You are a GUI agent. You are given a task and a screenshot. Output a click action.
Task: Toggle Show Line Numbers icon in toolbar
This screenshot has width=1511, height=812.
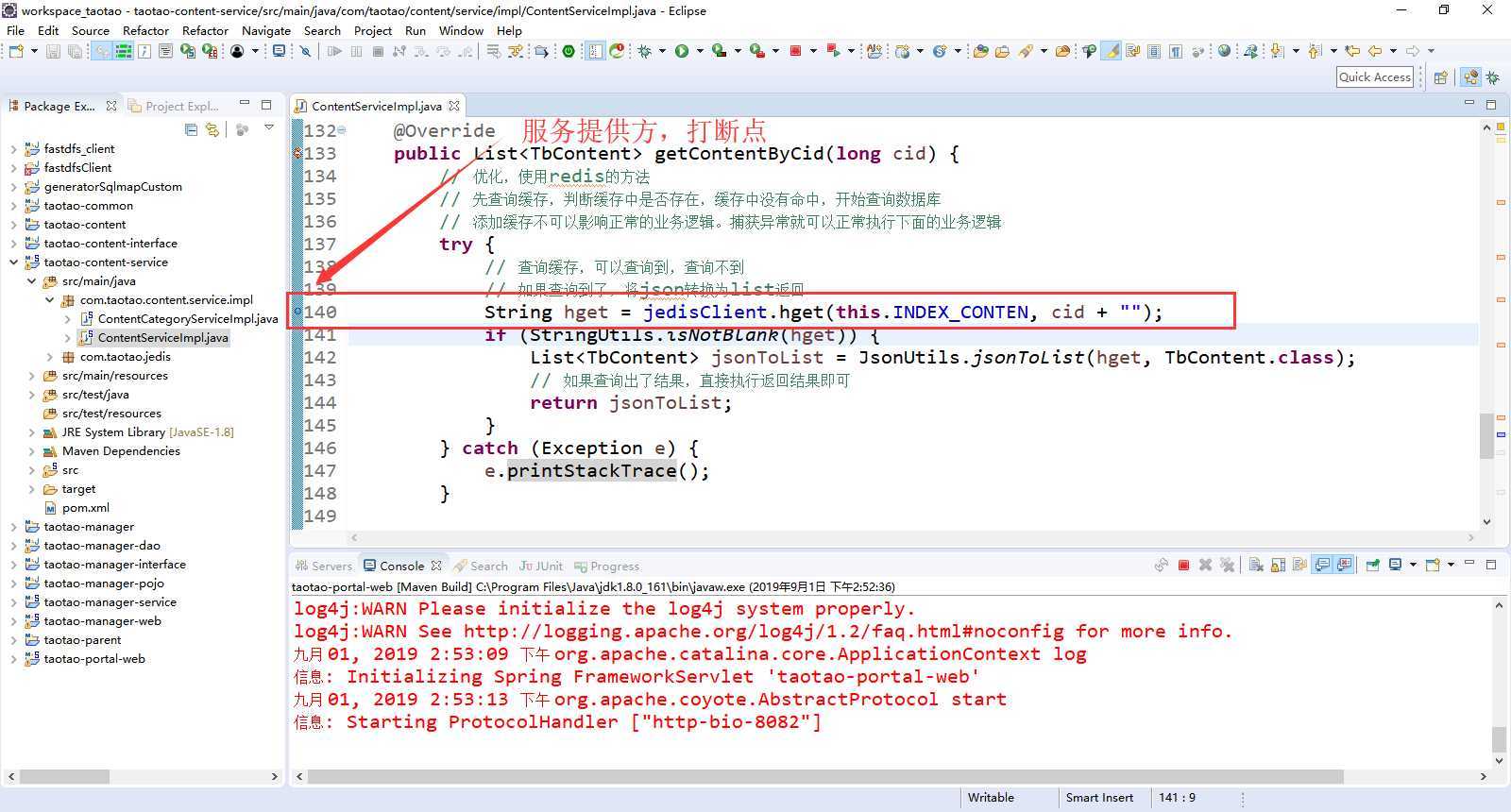pyautogui.click(x=595, y=51)
